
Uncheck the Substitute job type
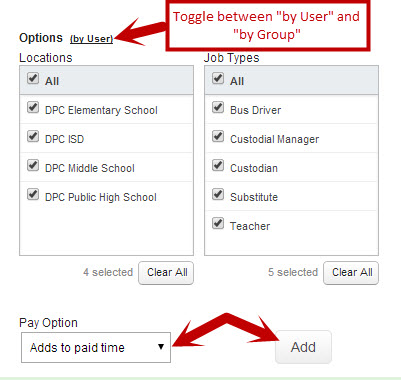click(218, 194)
